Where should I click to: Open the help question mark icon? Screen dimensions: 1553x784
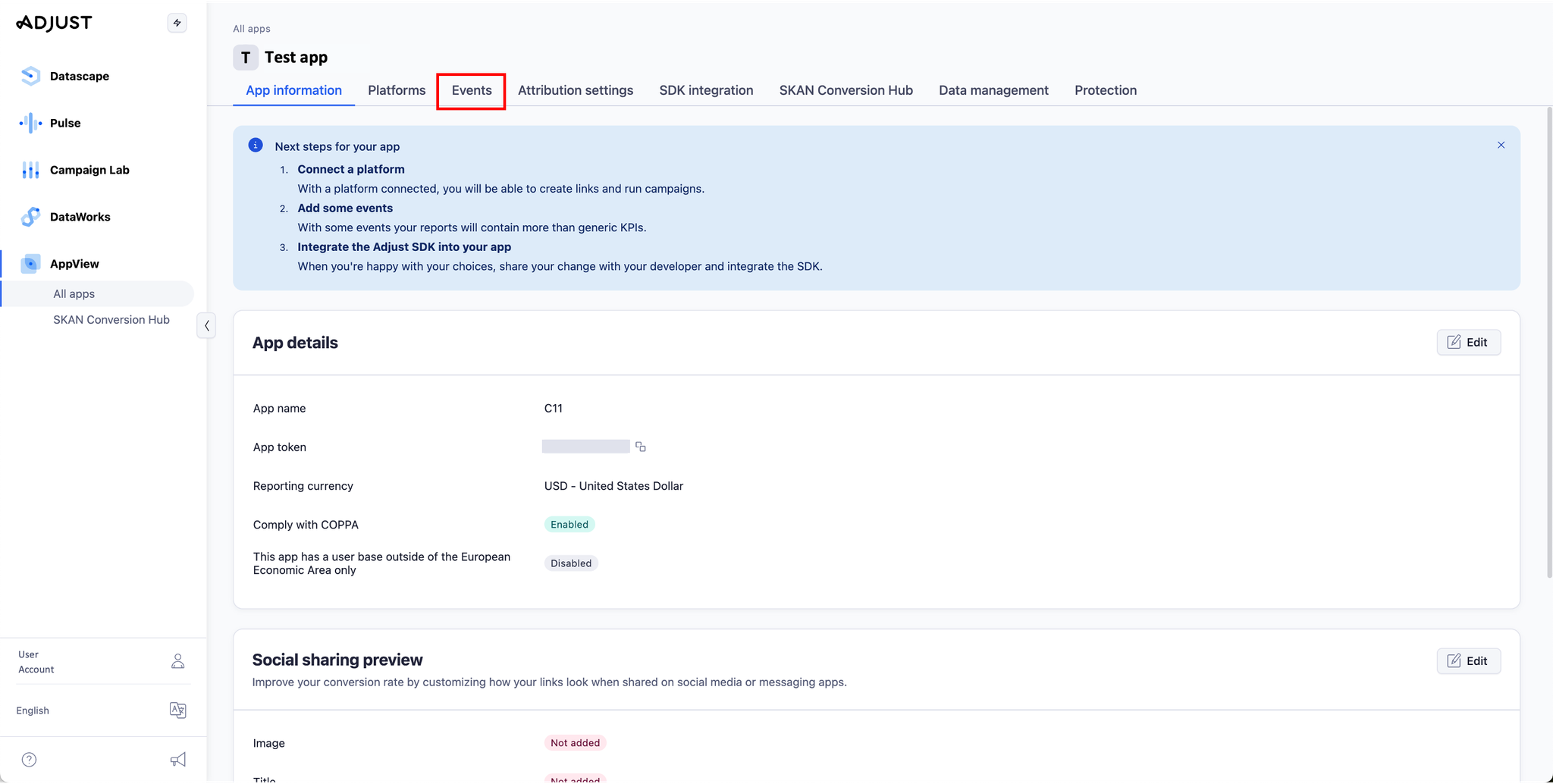29,760
